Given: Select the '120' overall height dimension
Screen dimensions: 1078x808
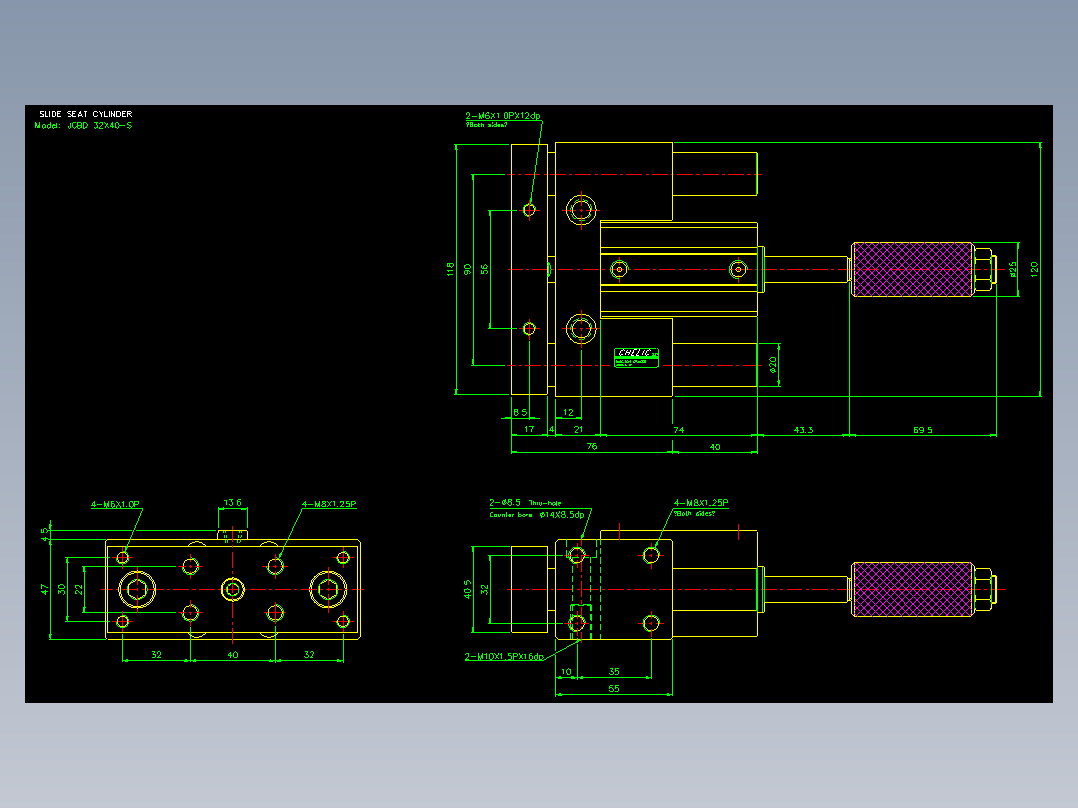Looking at the screenshot, I should [x=1034, y=269].
